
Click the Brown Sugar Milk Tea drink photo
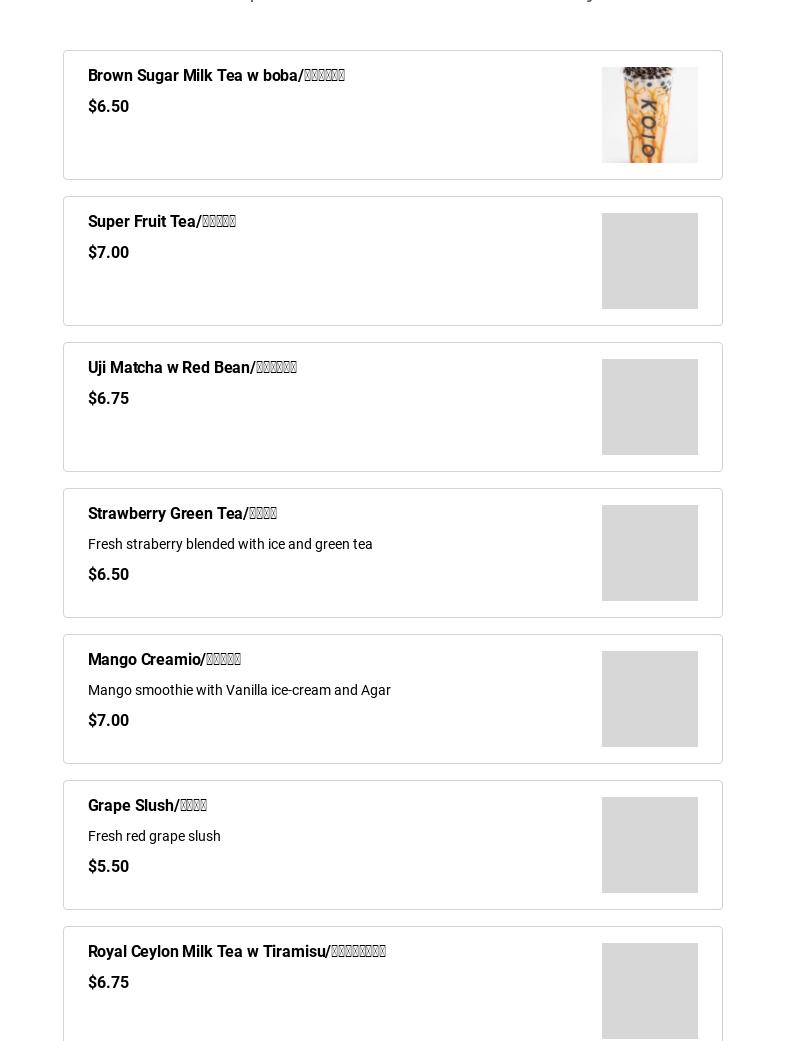(x=649, y=115)
